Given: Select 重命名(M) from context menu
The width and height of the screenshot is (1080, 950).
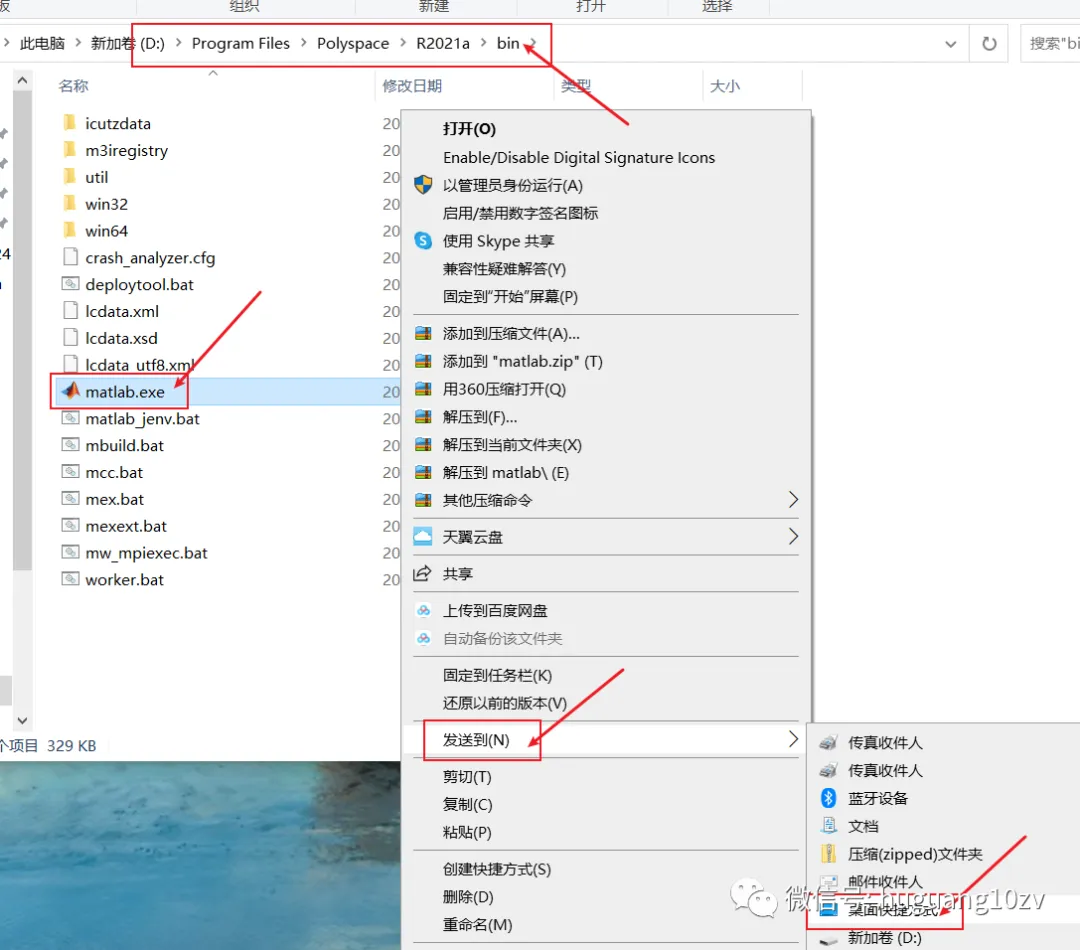Looking at the screenshot, I should coord(477,924).
